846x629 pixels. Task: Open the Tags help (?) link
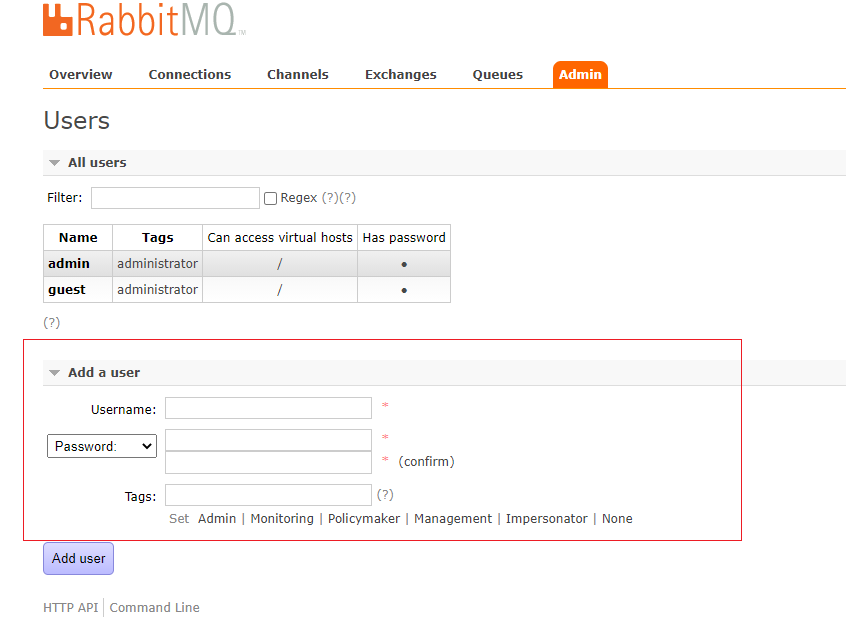click(385, 495)
